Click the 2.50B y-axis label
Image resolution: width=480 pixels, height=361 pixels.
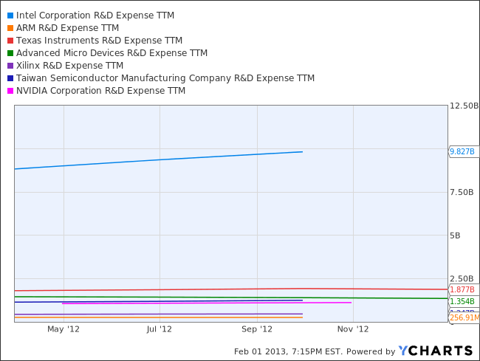coord(462,279)
